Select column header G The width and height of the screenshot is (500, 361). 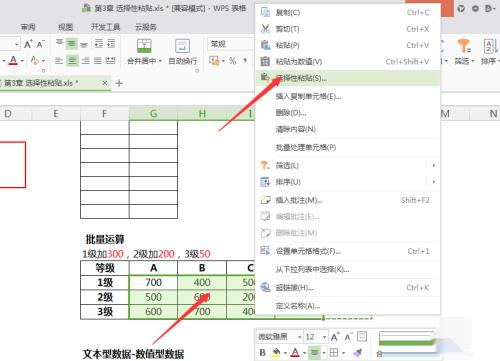(x=153, y=113)
